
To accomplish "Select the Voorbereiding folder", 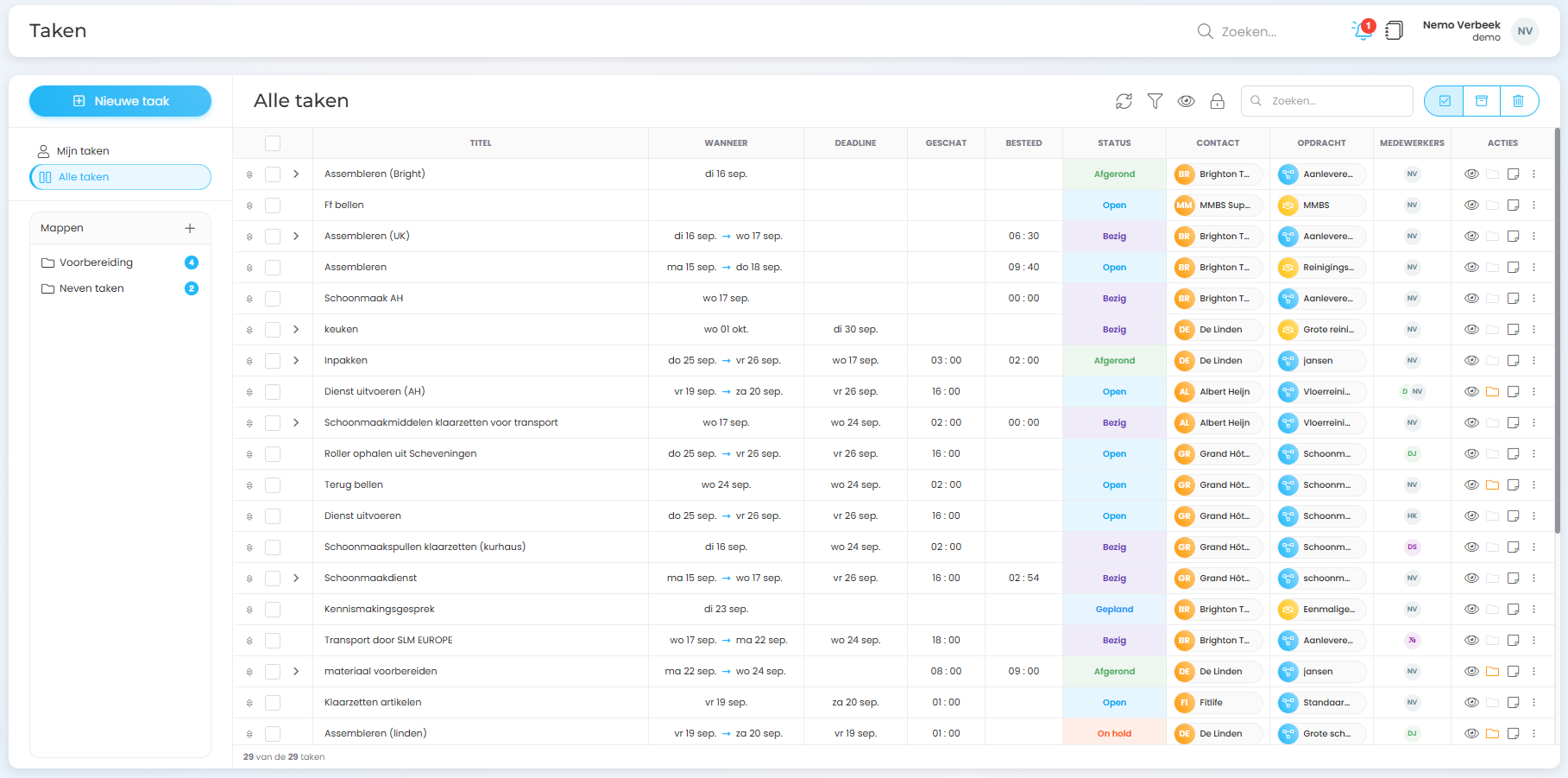I will [x=96, y=262].
